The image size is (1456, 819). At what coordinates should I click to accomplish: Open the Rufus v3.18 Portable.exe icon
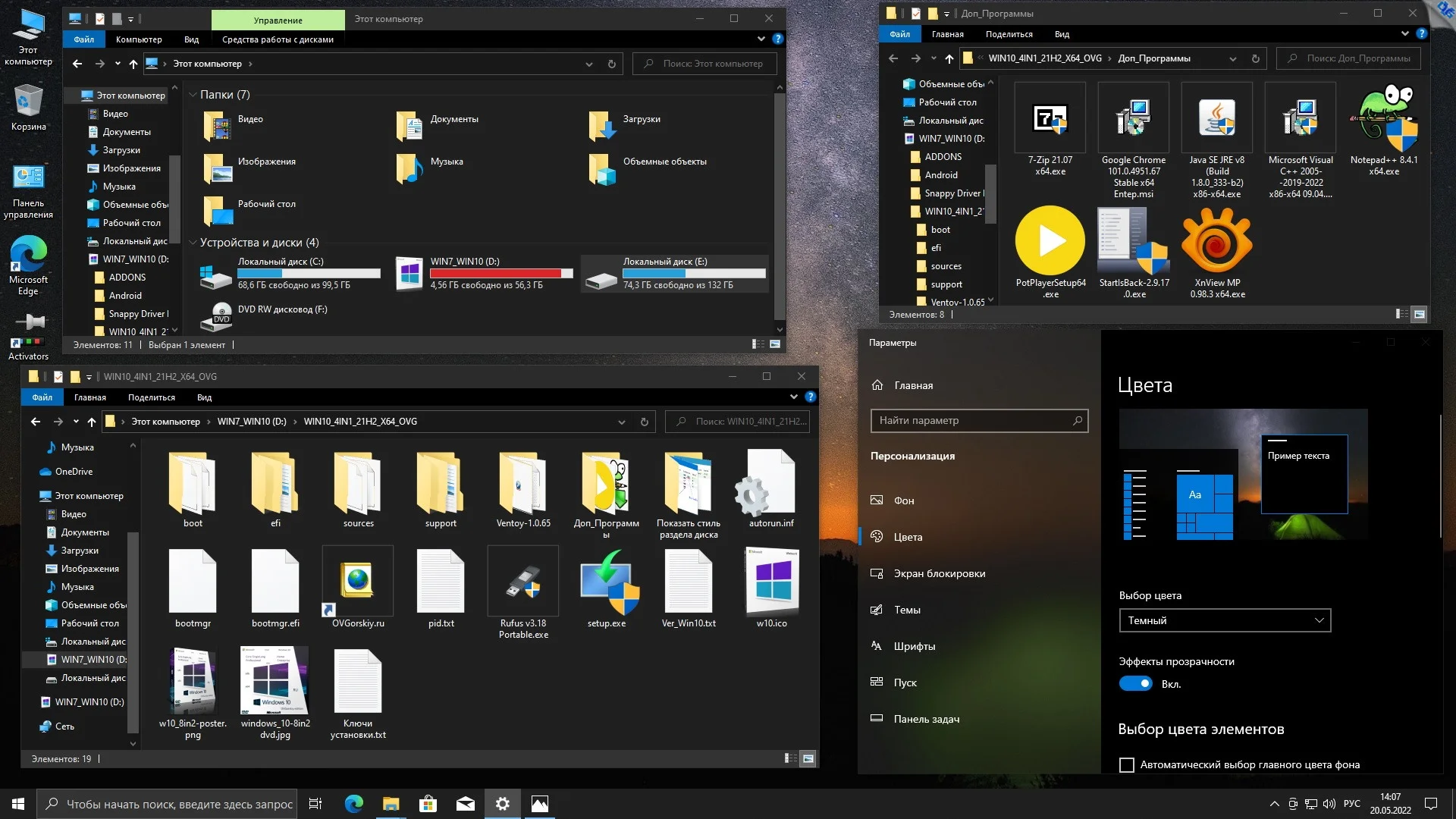[x=523, y=582]
